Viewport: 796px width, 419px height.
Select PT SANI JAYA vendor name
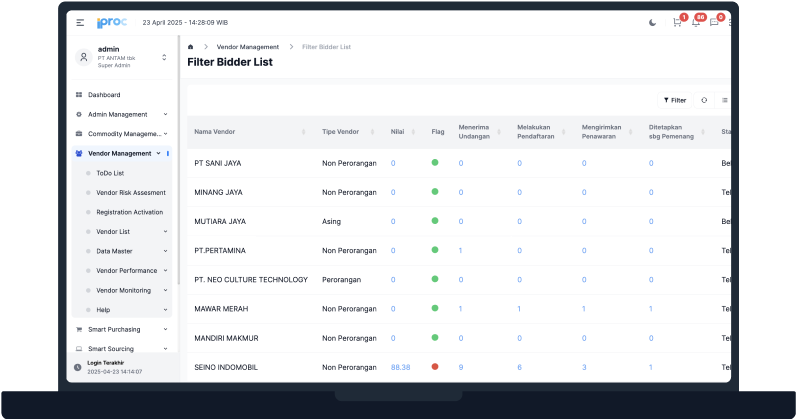point(218,163)
